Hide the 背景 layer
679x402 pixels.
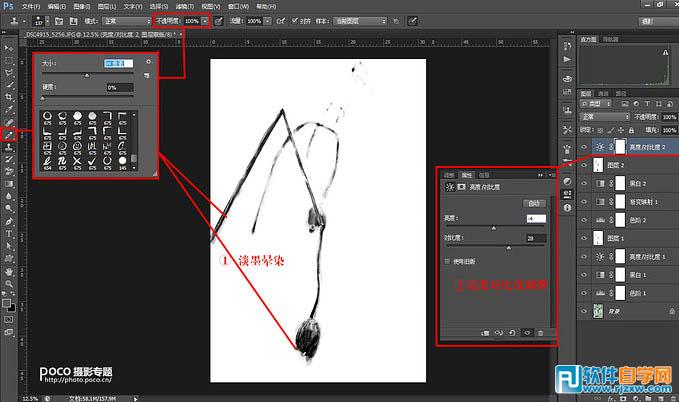(584, 311)
